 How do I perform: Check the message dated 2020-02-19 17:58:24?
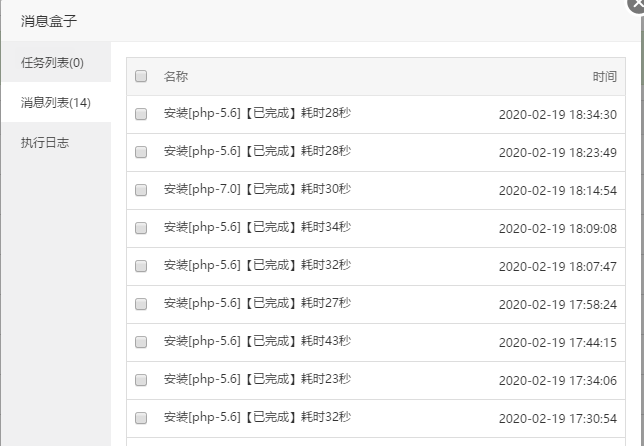[x=141, y=304]
